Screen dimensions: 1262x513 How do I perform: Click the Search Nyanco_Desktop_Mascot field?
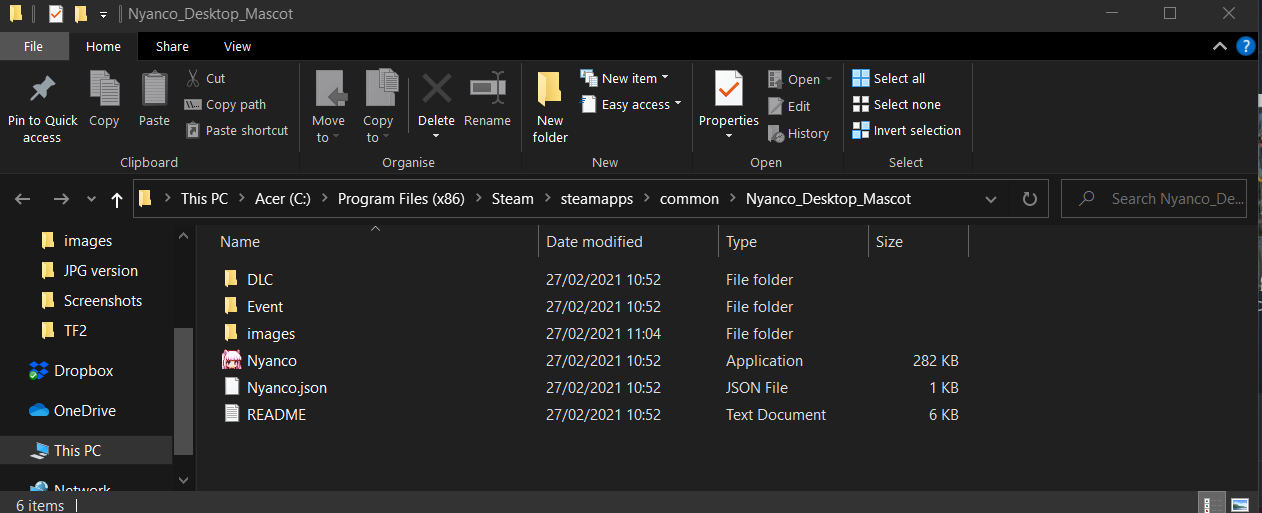point(1165,199)
